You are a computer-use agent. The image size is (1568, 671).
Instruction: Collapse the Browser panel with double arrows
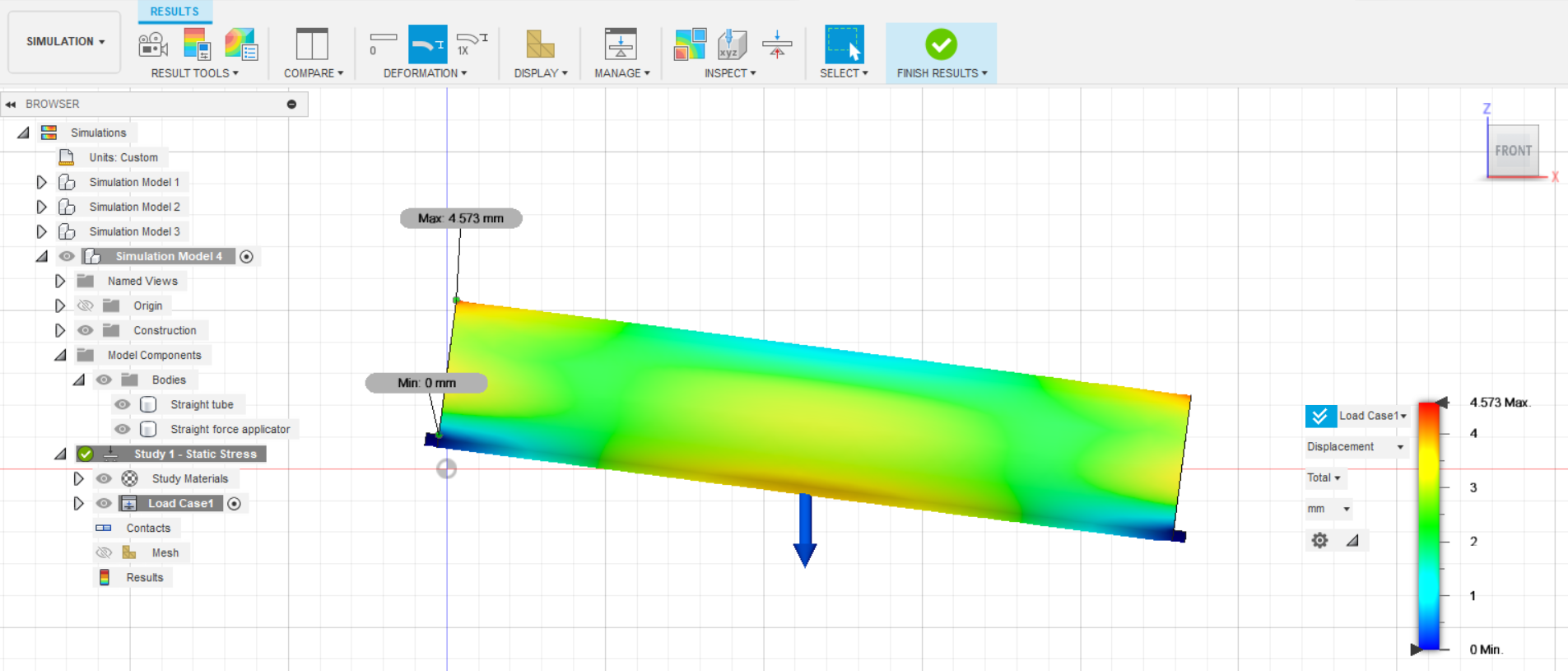point(11,105)
